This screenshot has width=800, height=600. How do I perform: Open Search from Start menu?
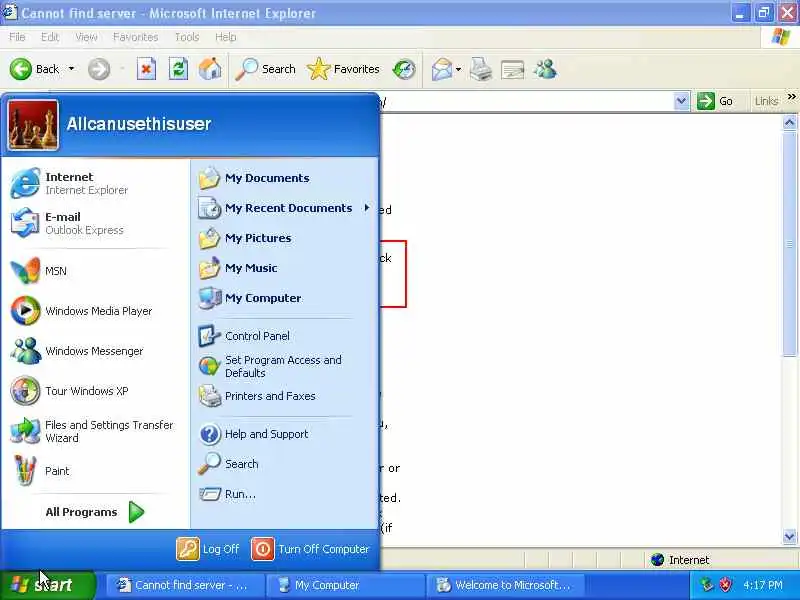click(285, 464)
